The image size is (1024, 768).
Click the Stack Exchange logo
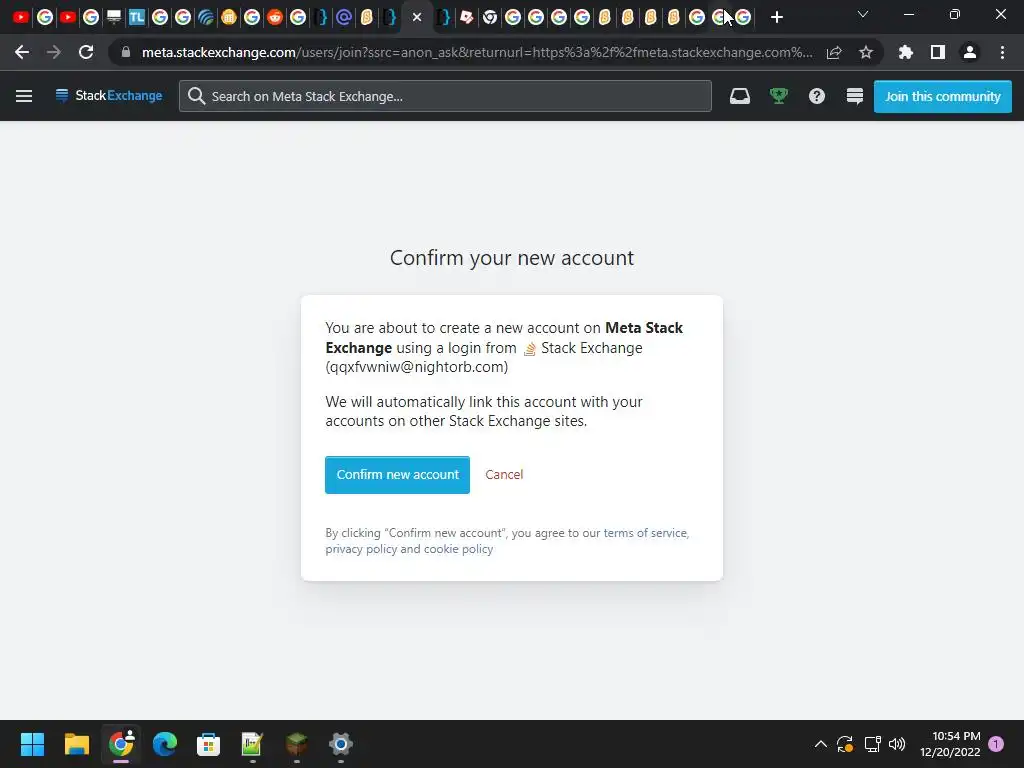(x=109, y=96)
